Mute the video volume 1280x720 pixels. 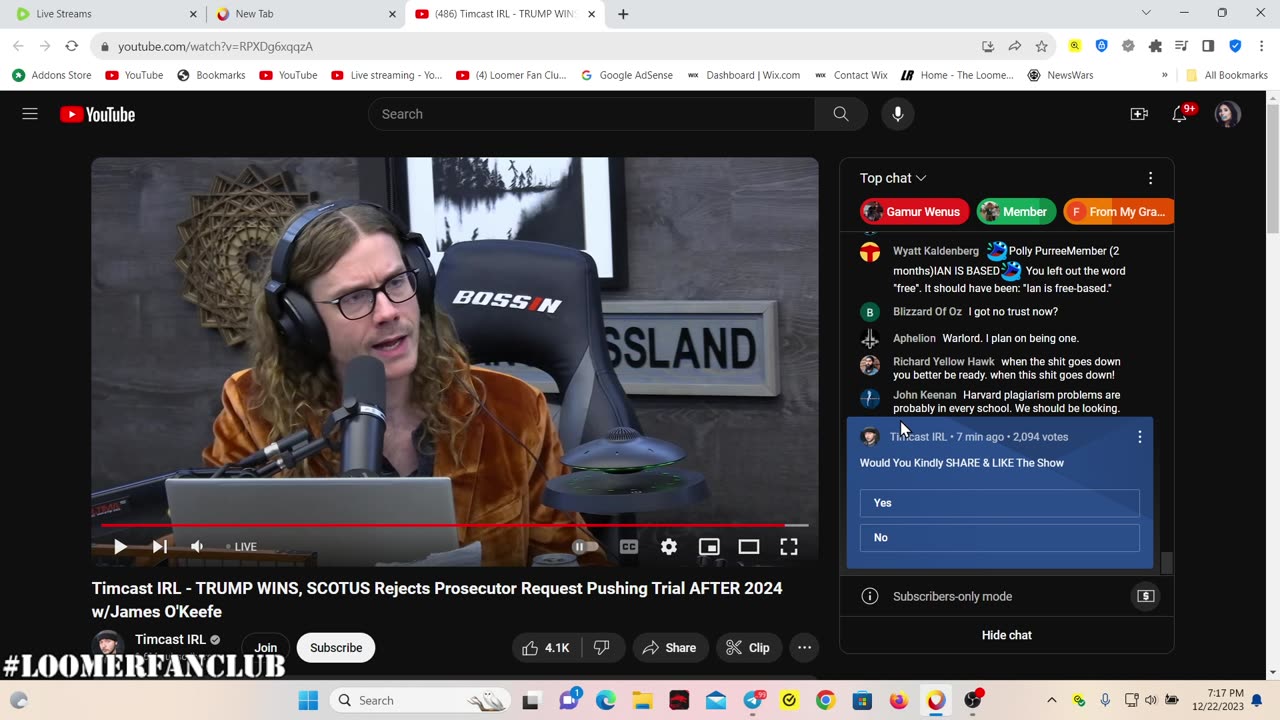coord(198,546)
